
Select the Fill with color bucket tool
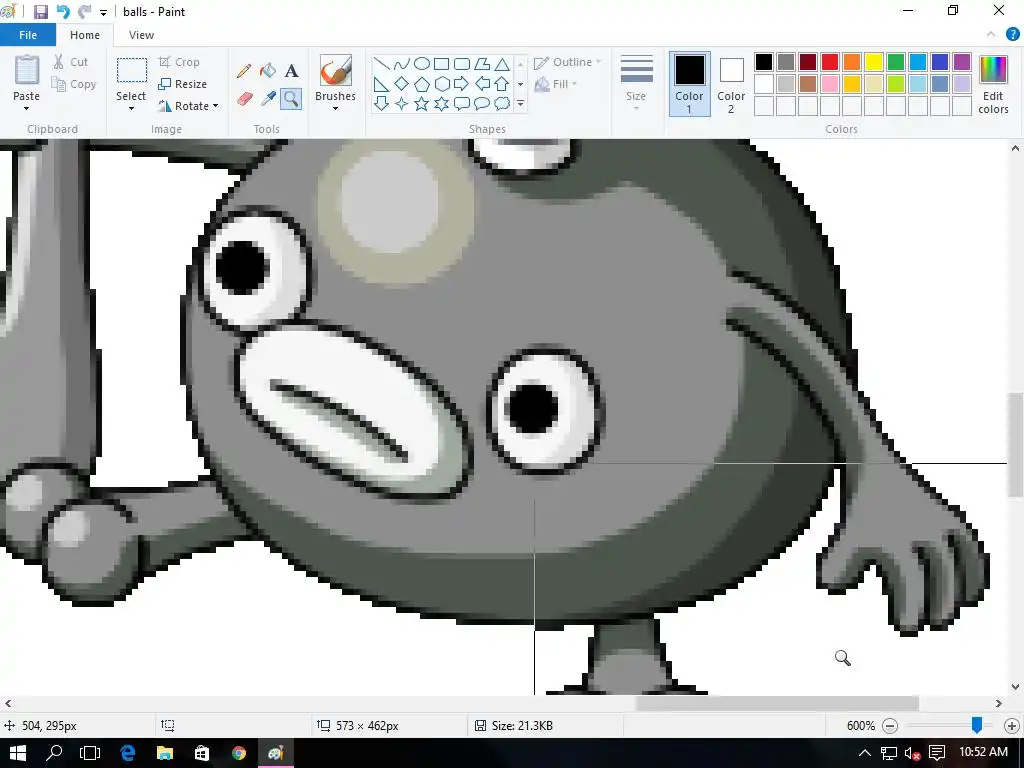pos(268,71)
